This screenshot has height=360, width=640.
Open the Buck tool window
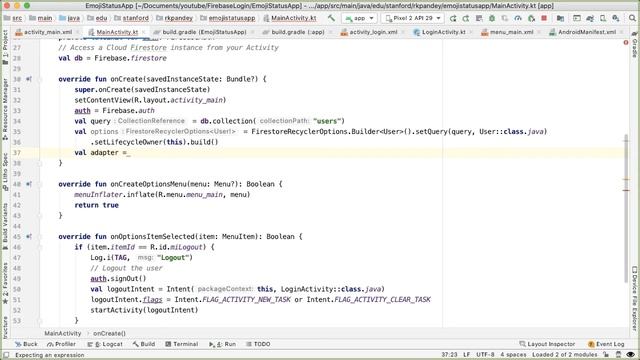tap(26, 344)
